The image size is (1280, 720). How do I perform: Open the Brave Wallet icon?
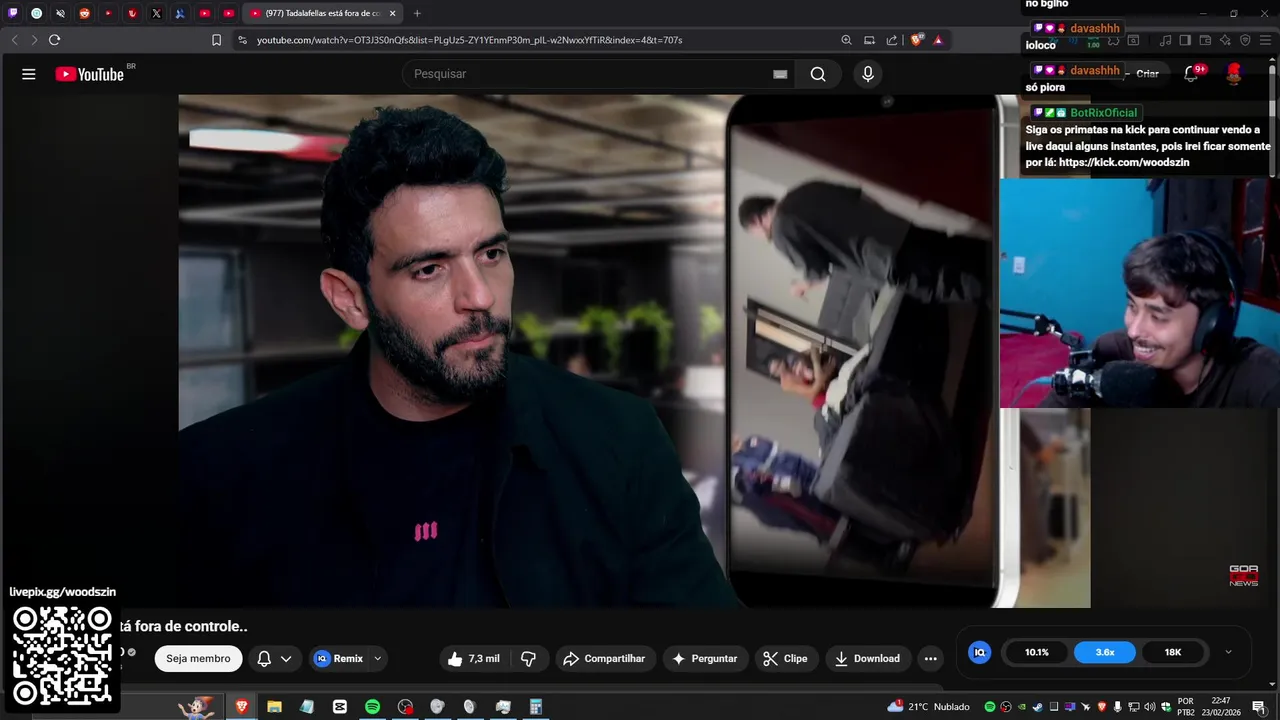pos(1205,40)
